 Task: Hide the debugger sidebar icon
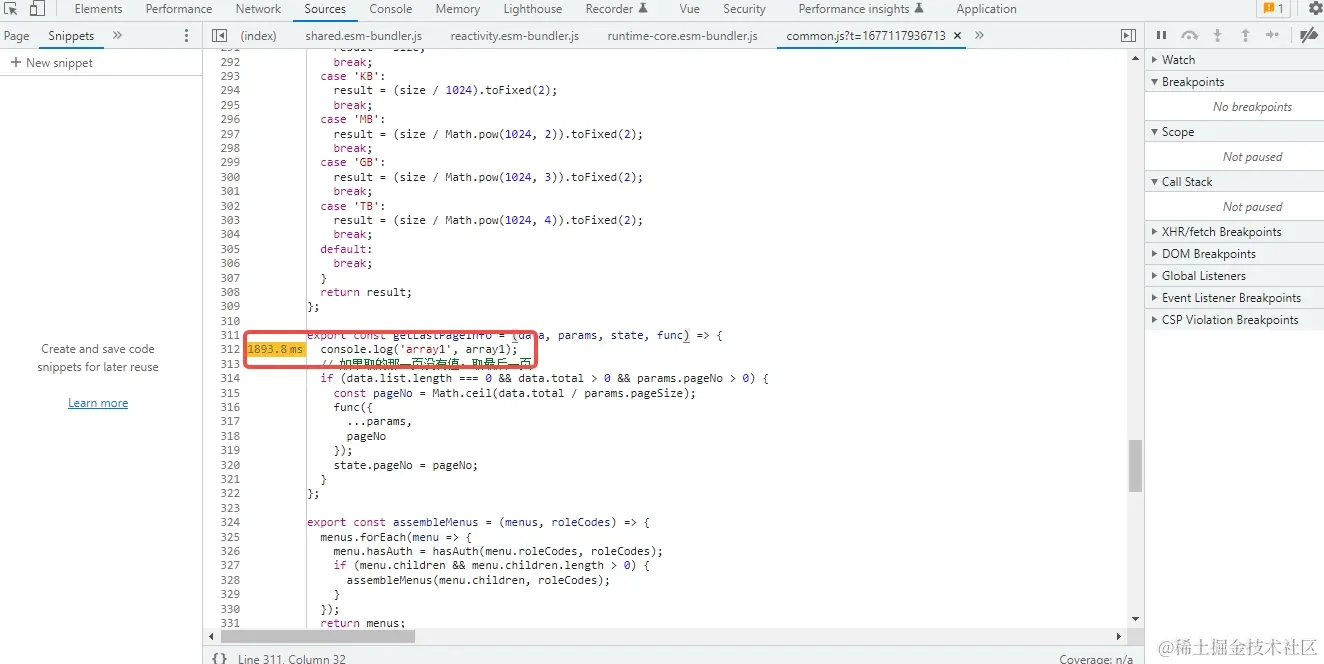[1128, 35]
